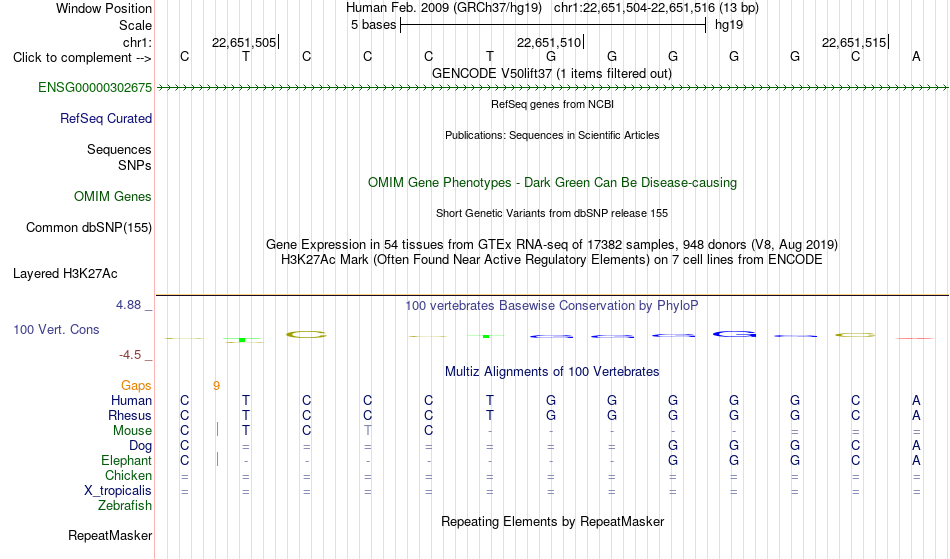Click the Sequences track label
The width and height of the screenshot is (950, 559).
(x=119, y=149)
